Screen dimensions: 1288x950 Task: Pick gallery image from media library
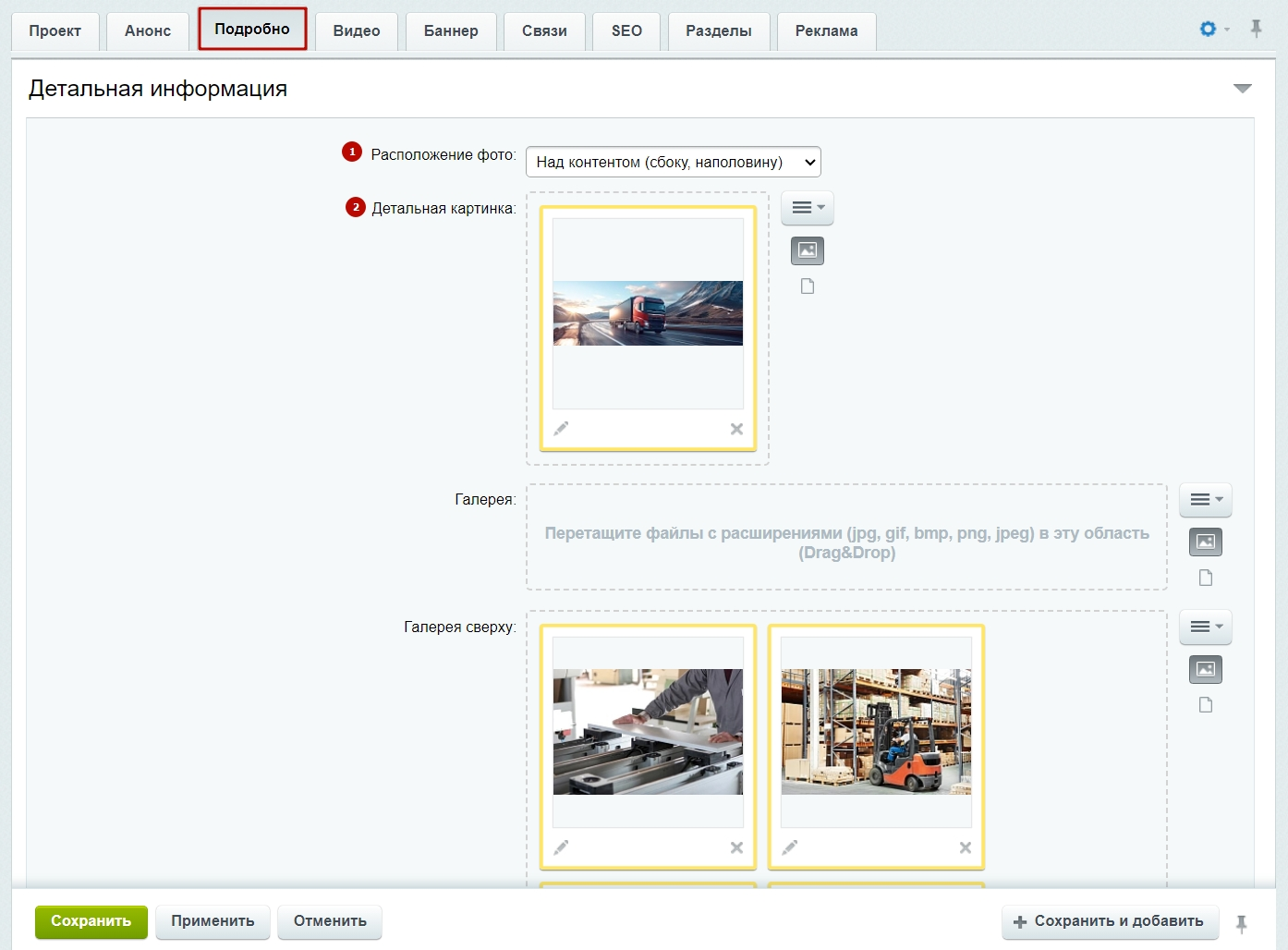pyautogui.click(x=1206, y=542)
